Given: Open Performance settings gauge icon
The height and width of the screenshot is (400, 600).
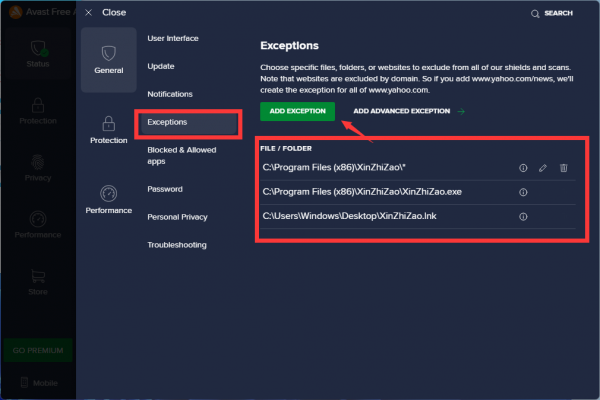Looking at the screenshot, I should click(x=109, y=193).
